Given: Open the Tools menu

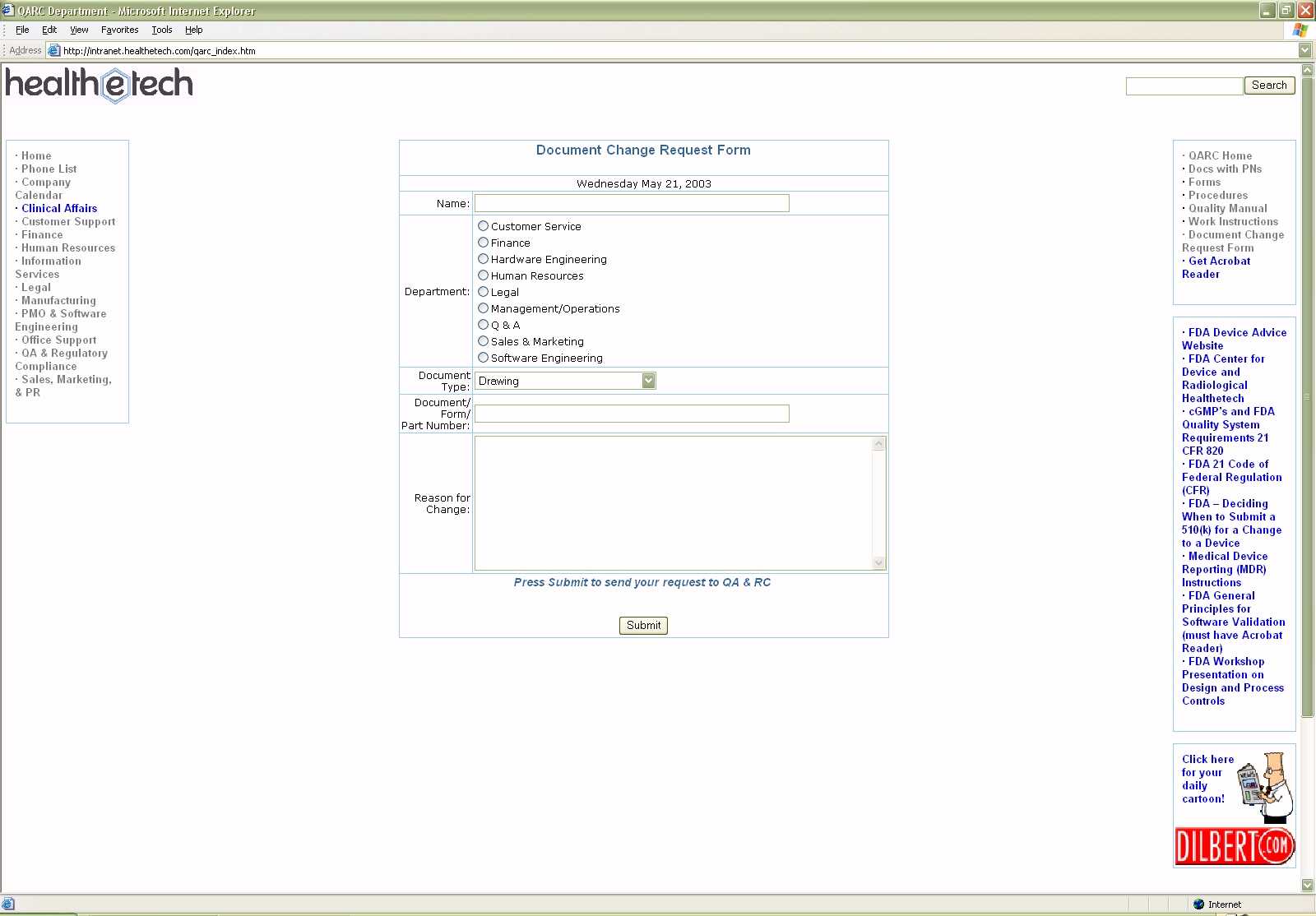Looking at the screenshot, I should pyautogui.click(x=161, y=30).
